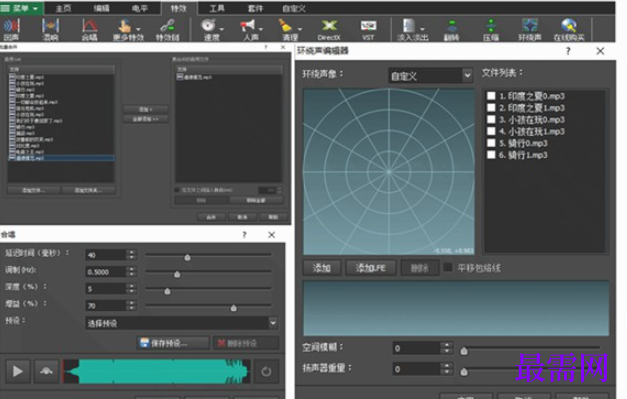Screen dimensions: 627x399
Task: Open the 特效链 effect chain tool
Action: [167, 30]
